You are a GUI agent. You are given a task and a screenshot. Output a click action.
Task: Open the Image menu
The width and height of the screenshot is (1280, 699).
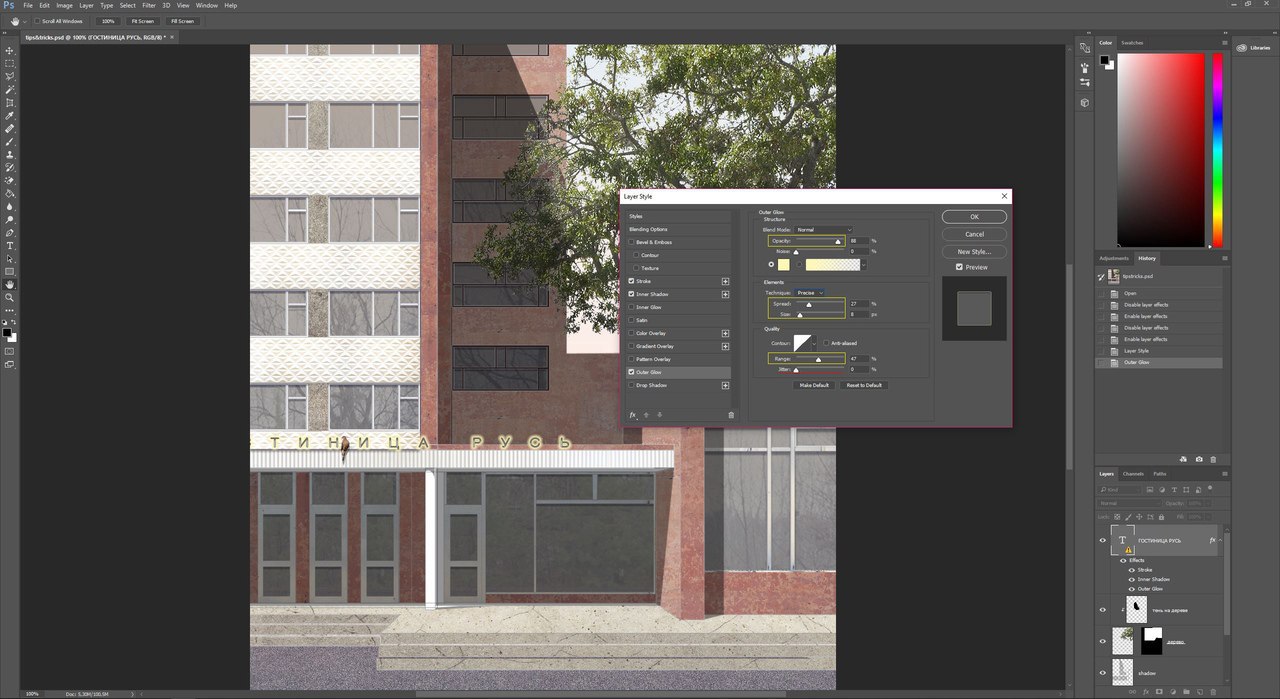pyautogui.click(x=64, y=5)
